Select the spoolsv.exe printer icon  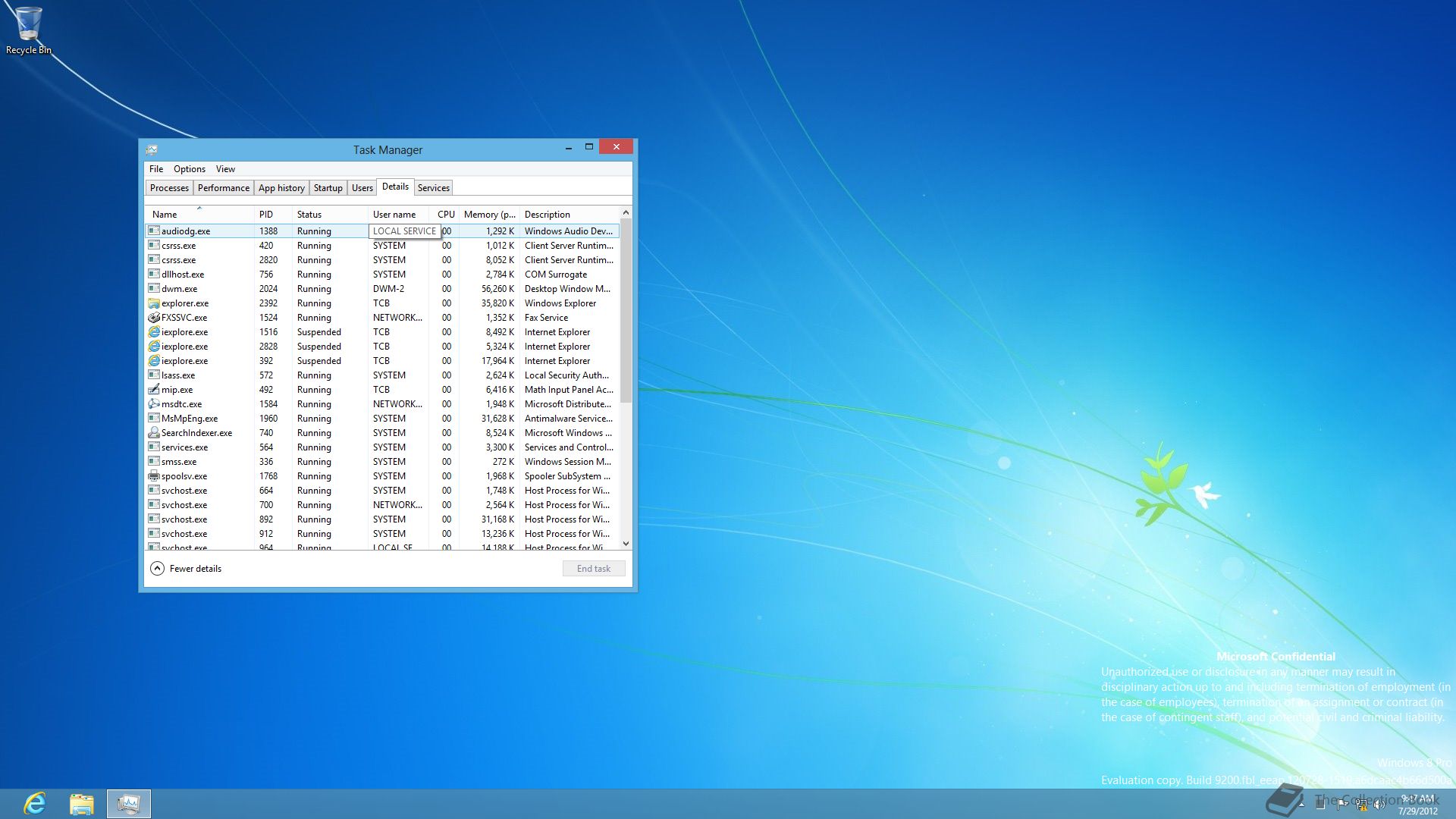(x=154, y=476)
